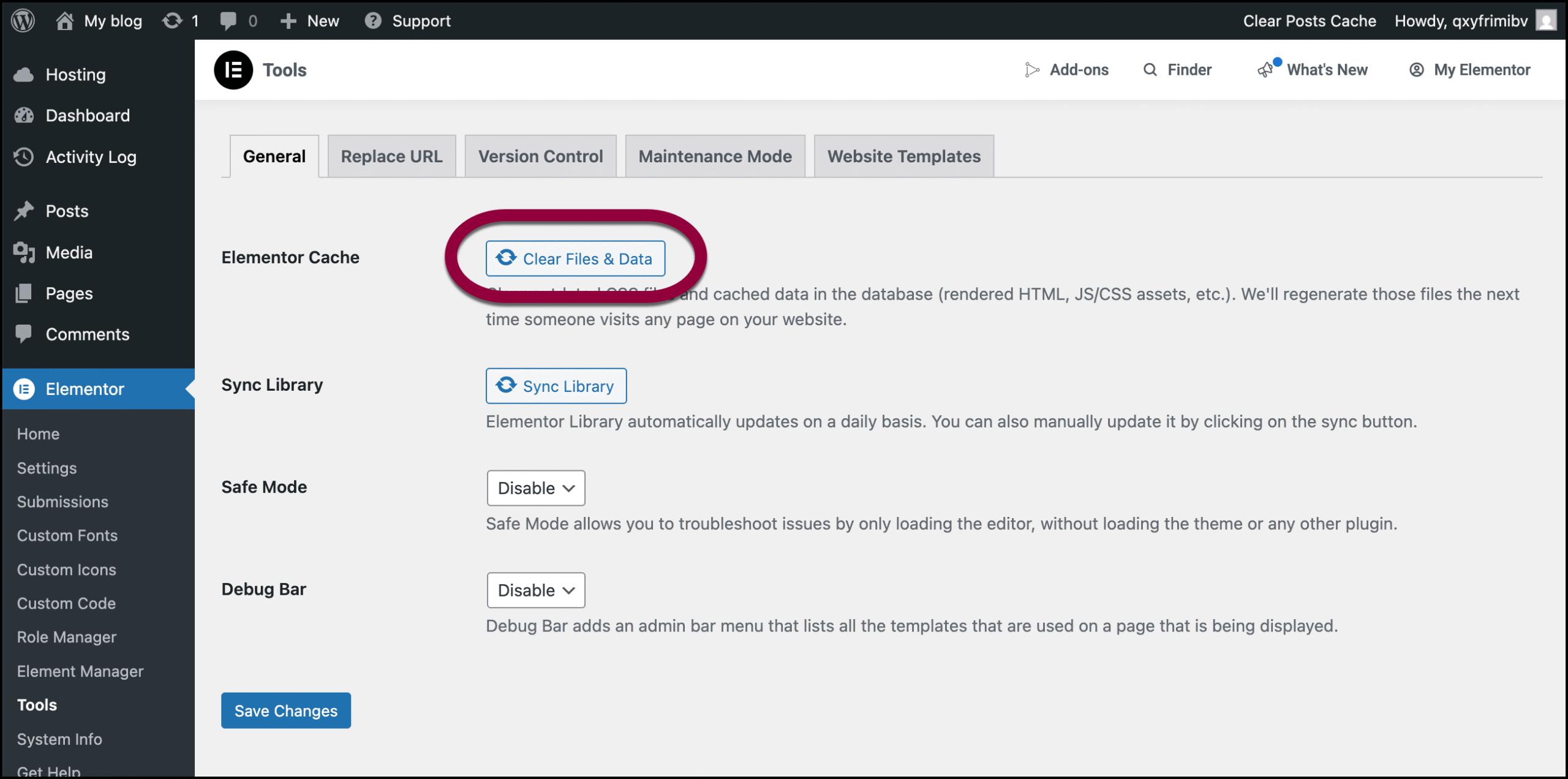1568x779 pixels.
Task: Expand the Safe Mode dropdown
Action: pyautogui.click(x=536, y=488)
